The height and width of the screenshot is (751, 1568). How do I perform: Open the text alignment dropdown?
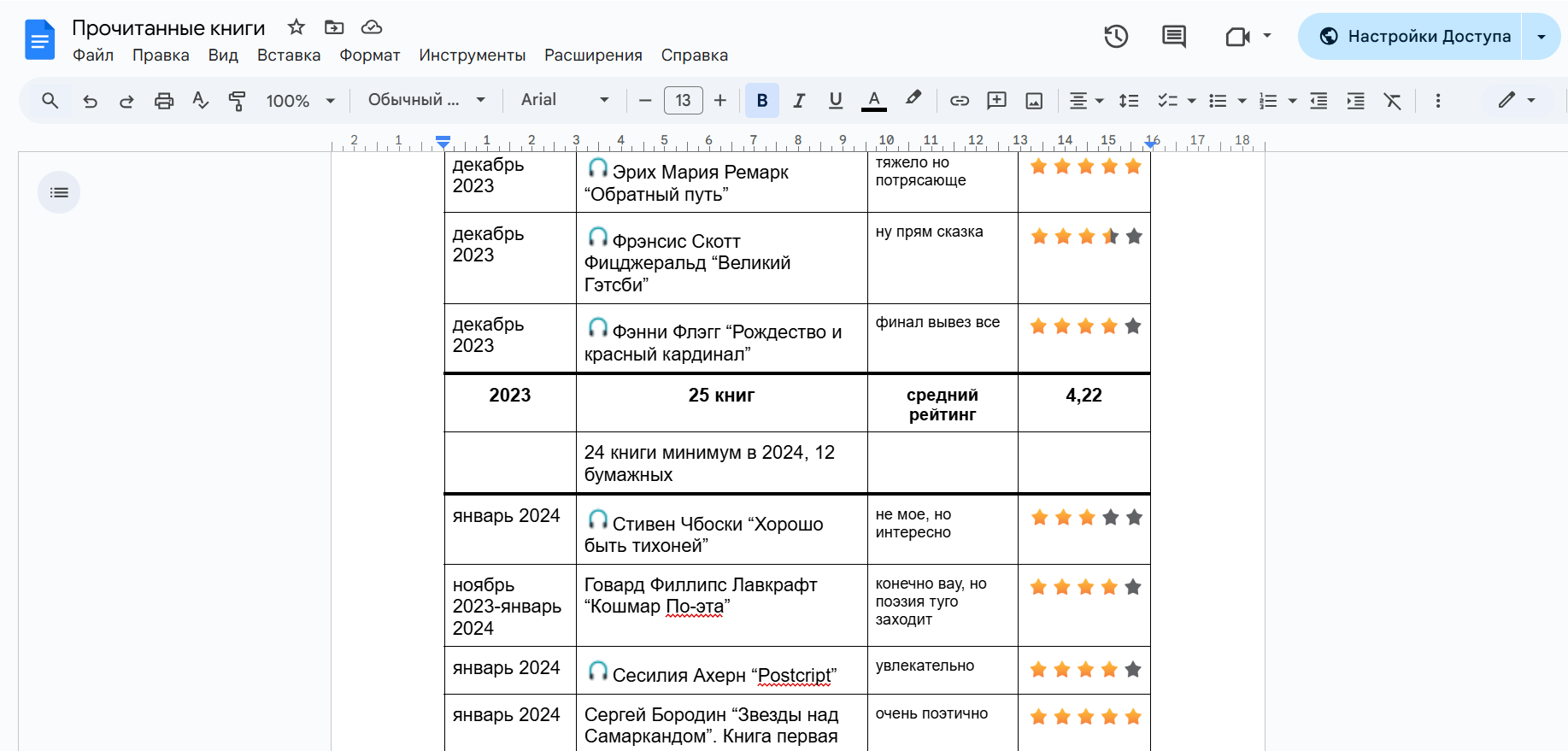pos(1086,101)
